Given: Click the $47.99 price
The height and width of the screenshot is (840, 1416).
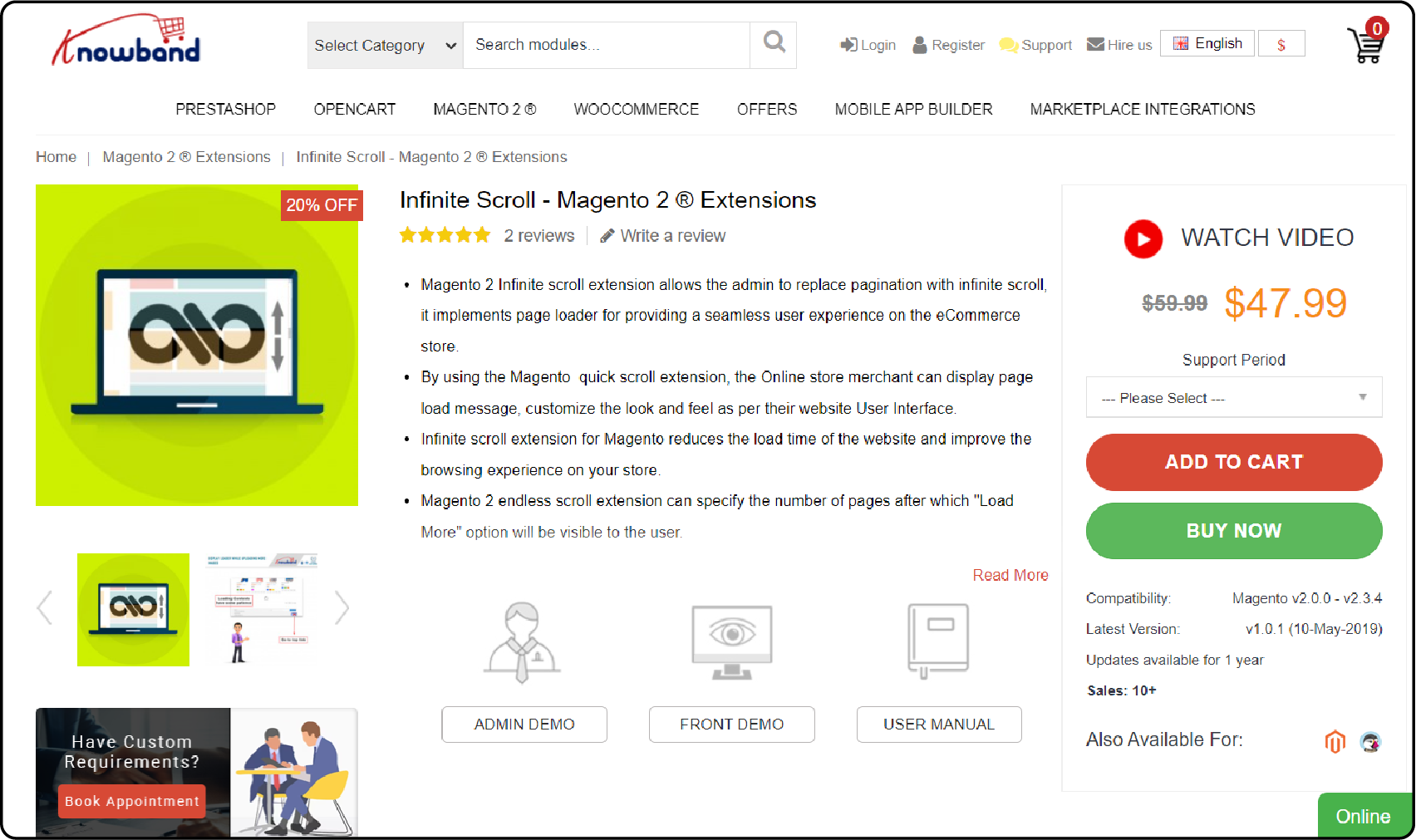Looking at the screenshot, I should click(1285, 303).
